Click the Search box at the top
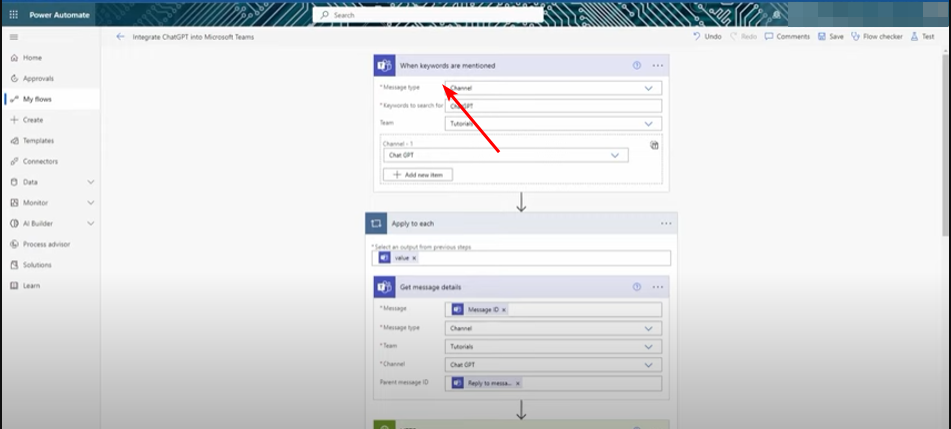 [x=428, y=15]
